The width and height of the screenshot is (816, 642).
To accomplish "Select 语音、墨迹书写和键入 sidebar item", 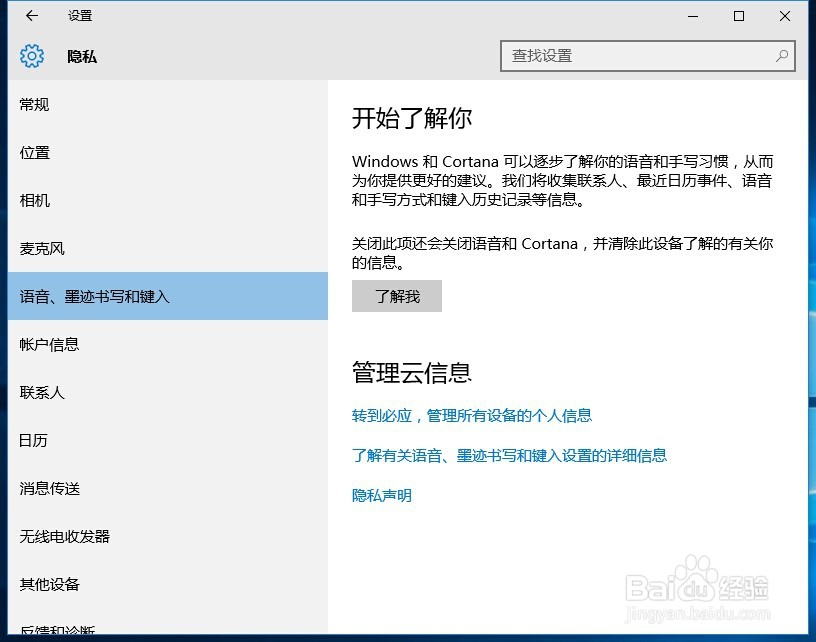I will coord(168,296).
